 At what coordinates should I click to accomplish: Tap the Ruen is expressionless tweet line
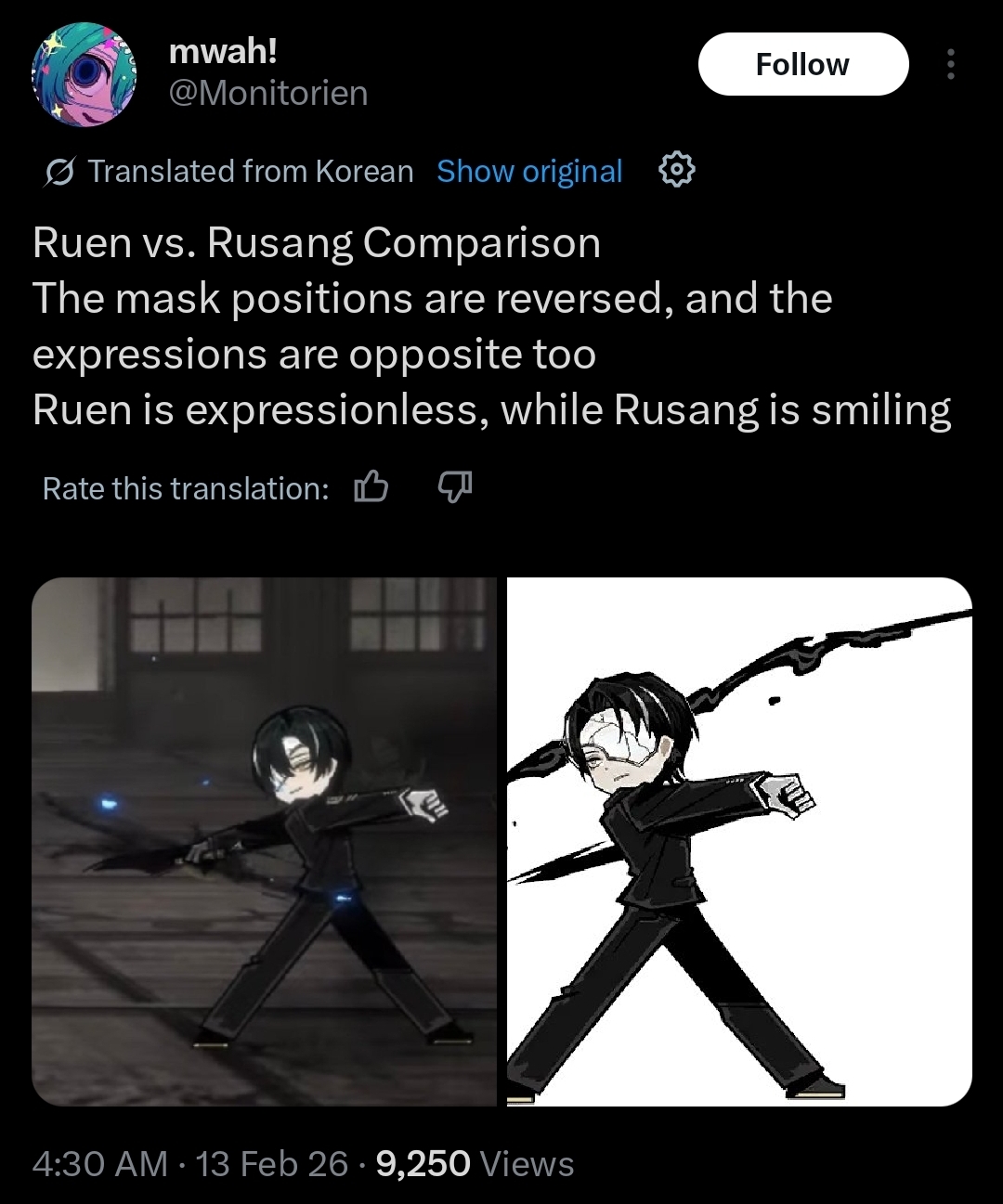pyautogui.click(x=492, y=410)
